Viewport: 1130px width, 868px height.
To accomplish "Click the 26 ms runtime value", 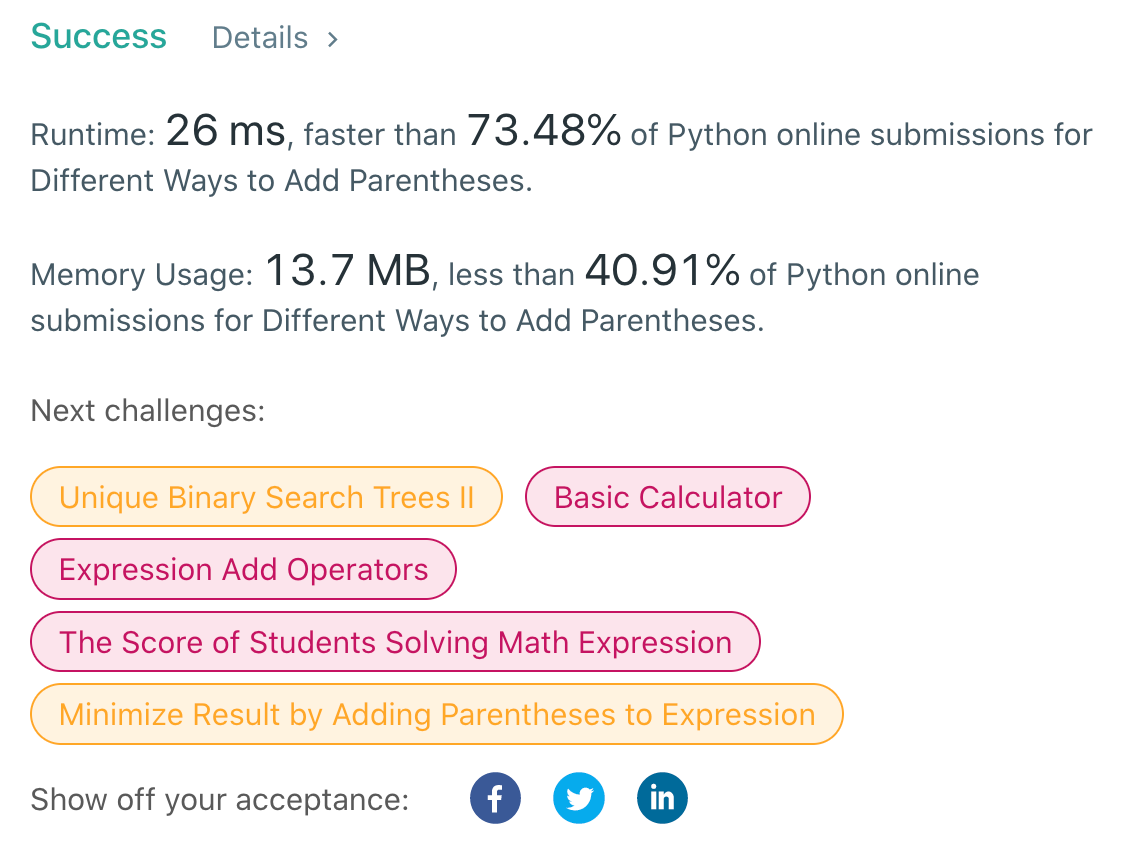I will click(226, 131).
